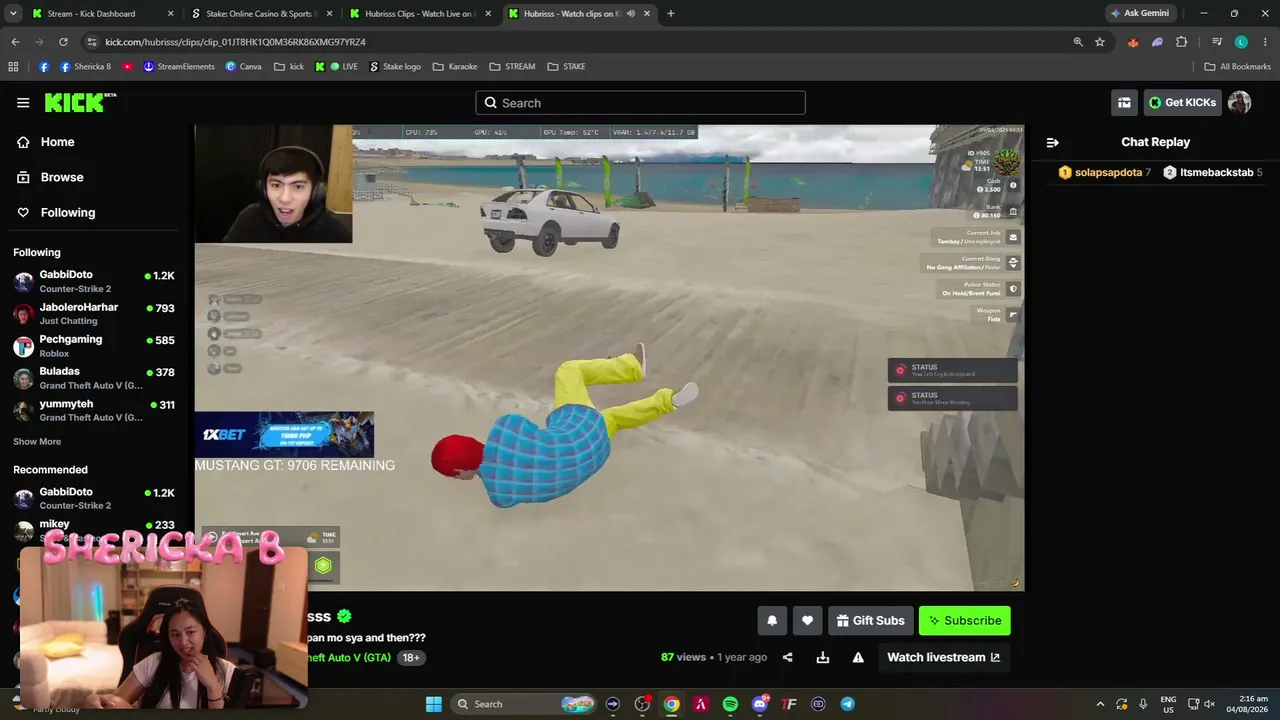1280x720 pixels.
Task: Toggle notification bell for this channel
Action: pyautogui.click(x=772, y=621)
